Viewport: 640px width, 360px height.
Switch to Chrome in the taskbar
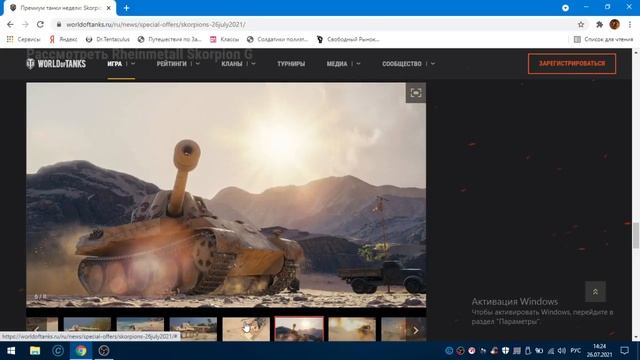click(81, 351)
